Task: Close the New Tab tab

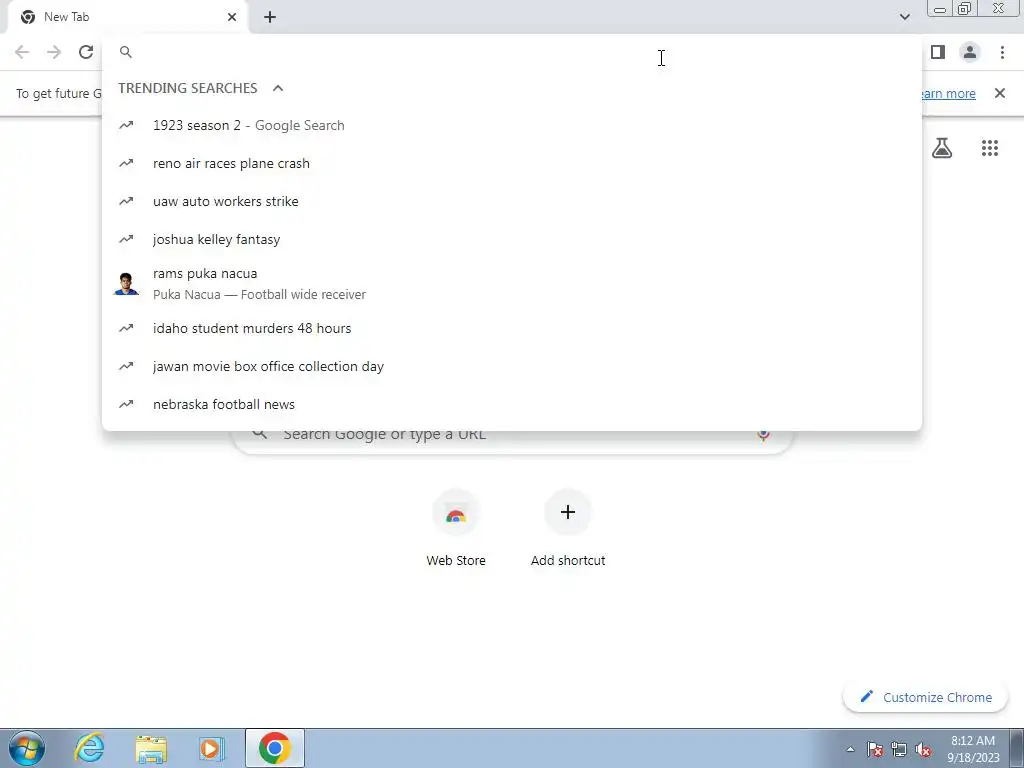Action: (x=232, y=17)
